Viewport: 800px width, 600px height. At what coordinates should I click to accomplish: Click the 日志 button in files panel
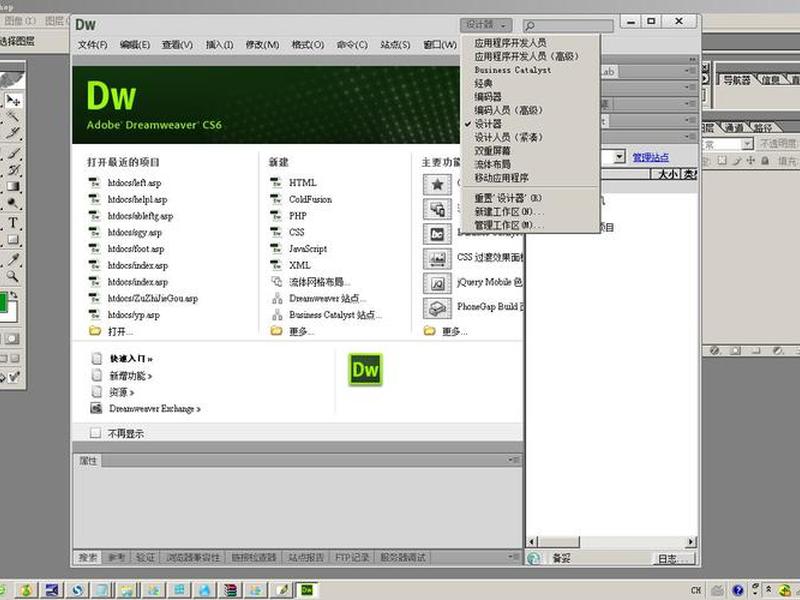pyautogui.click(x=674, y=559)
